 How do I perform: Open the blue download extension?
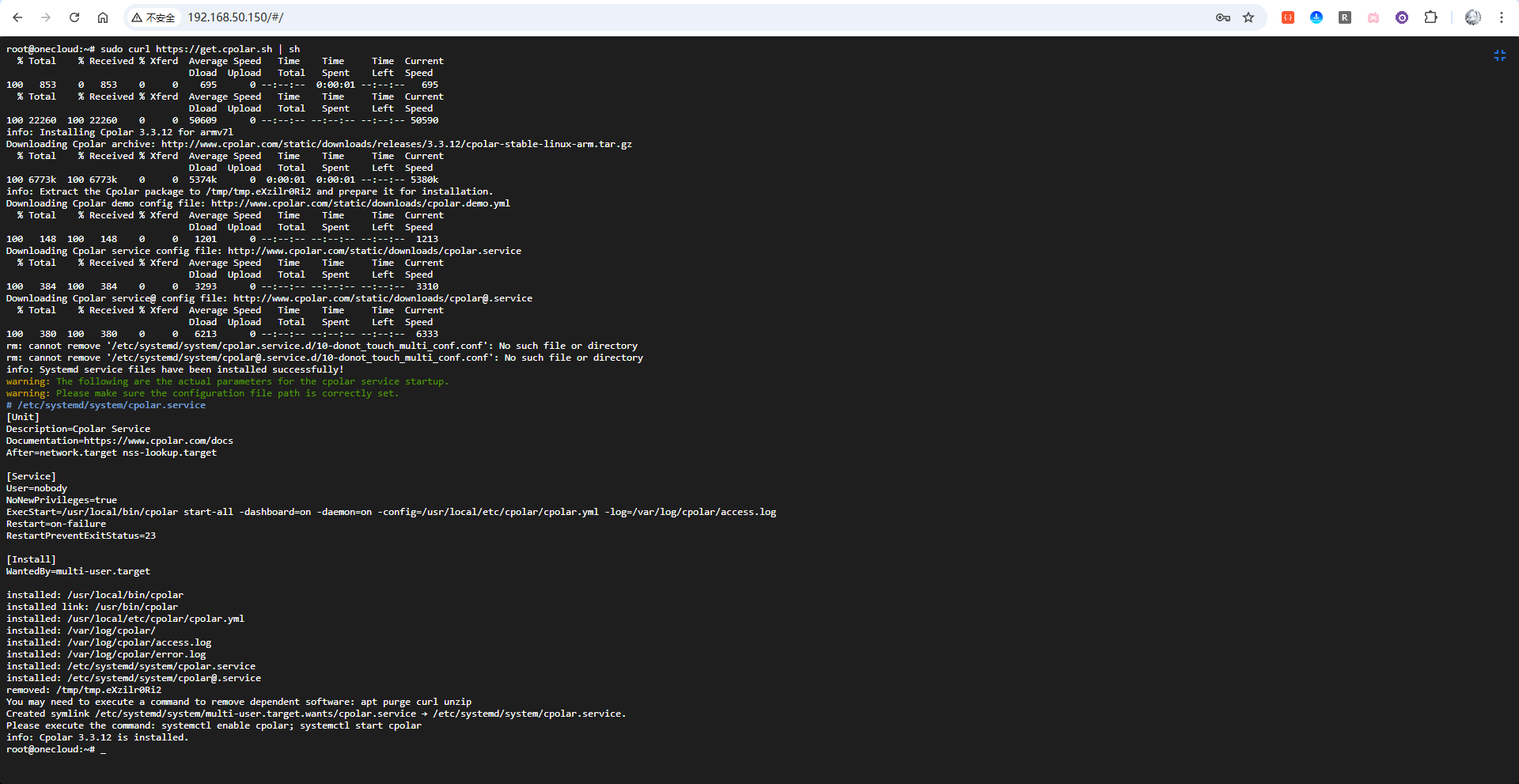(1316, 17)
